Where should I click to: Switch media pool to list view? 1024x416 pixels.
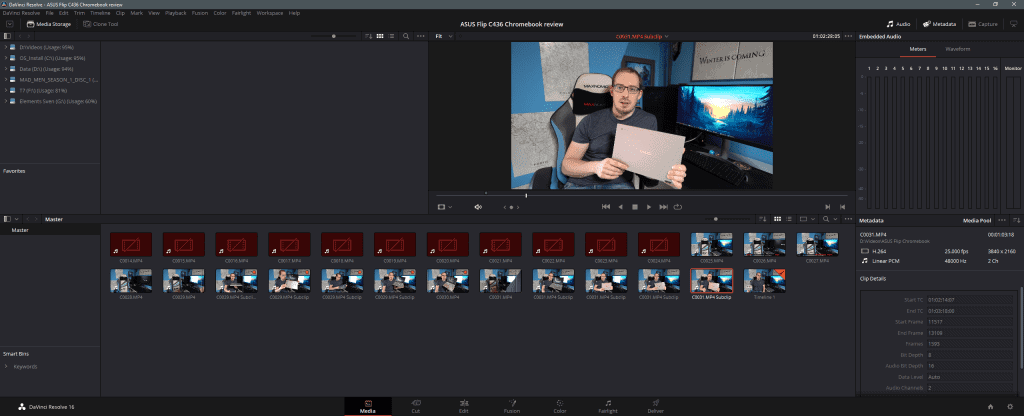788,219
